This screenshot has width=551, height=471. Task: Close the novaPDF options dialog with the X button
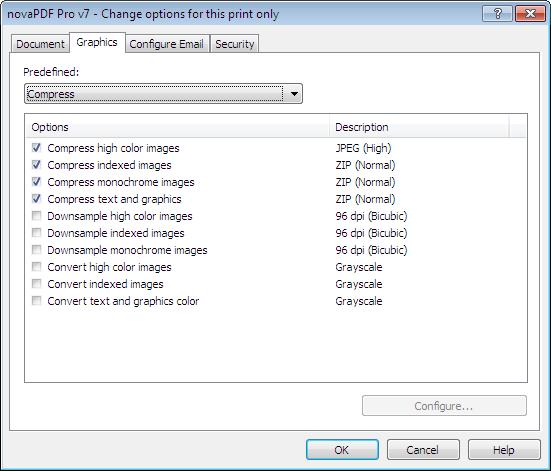(530, 14)
